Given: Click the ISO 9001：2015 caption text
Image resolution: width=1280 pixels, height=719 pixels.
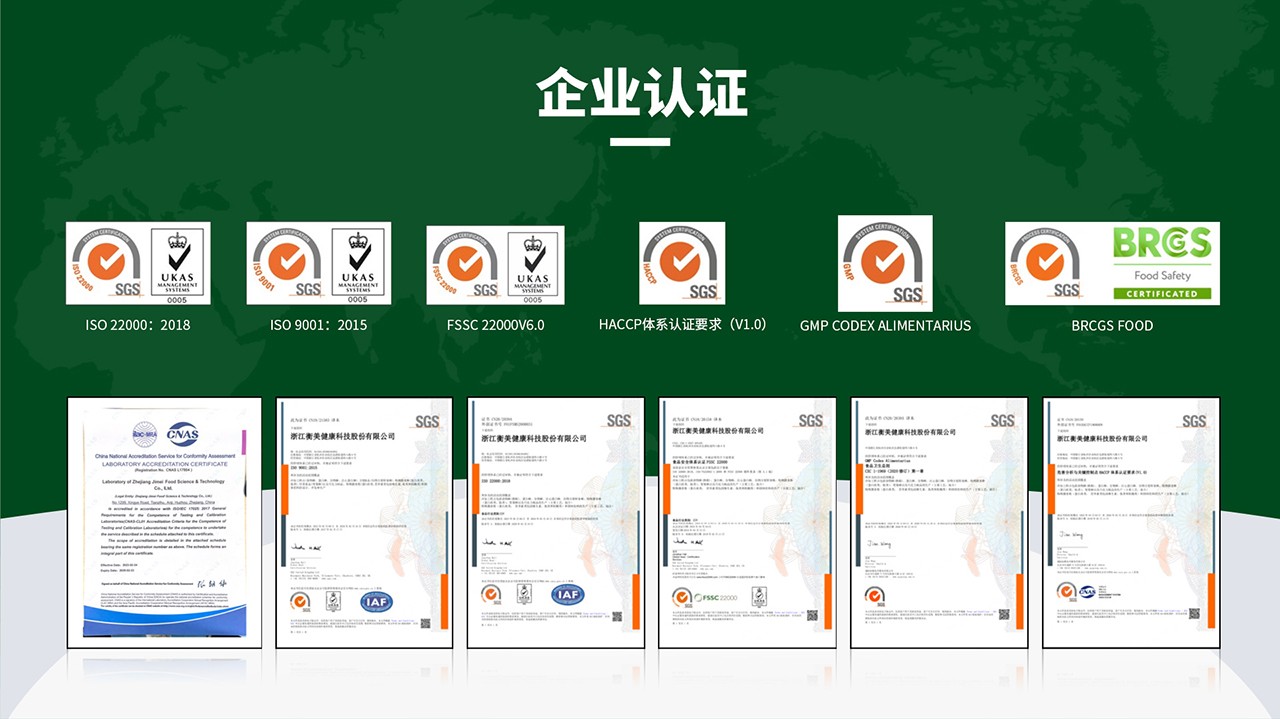Looking at the screenshot, I should click(x=318, y=325).
